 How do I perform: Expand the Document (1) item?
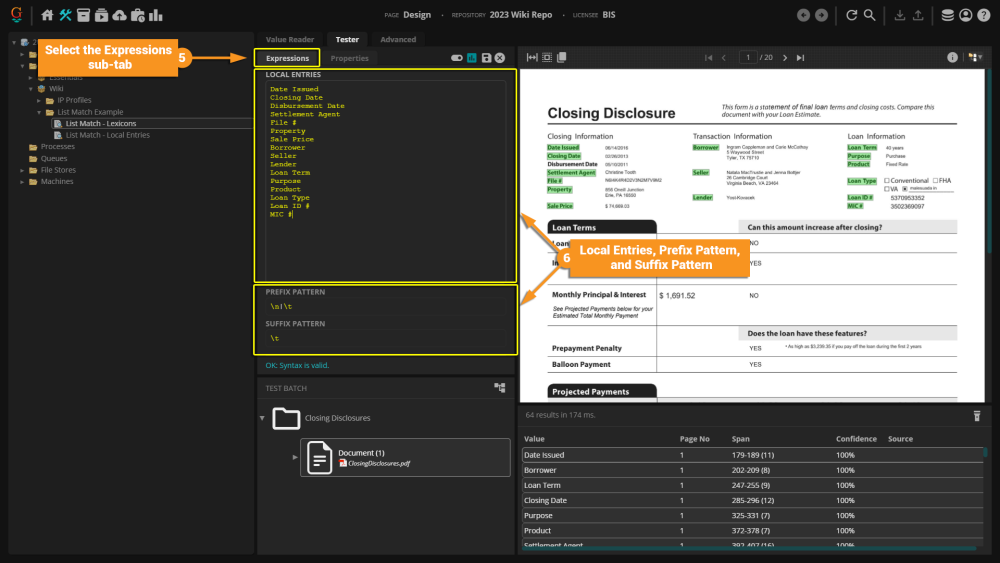[x=295, y=457]
